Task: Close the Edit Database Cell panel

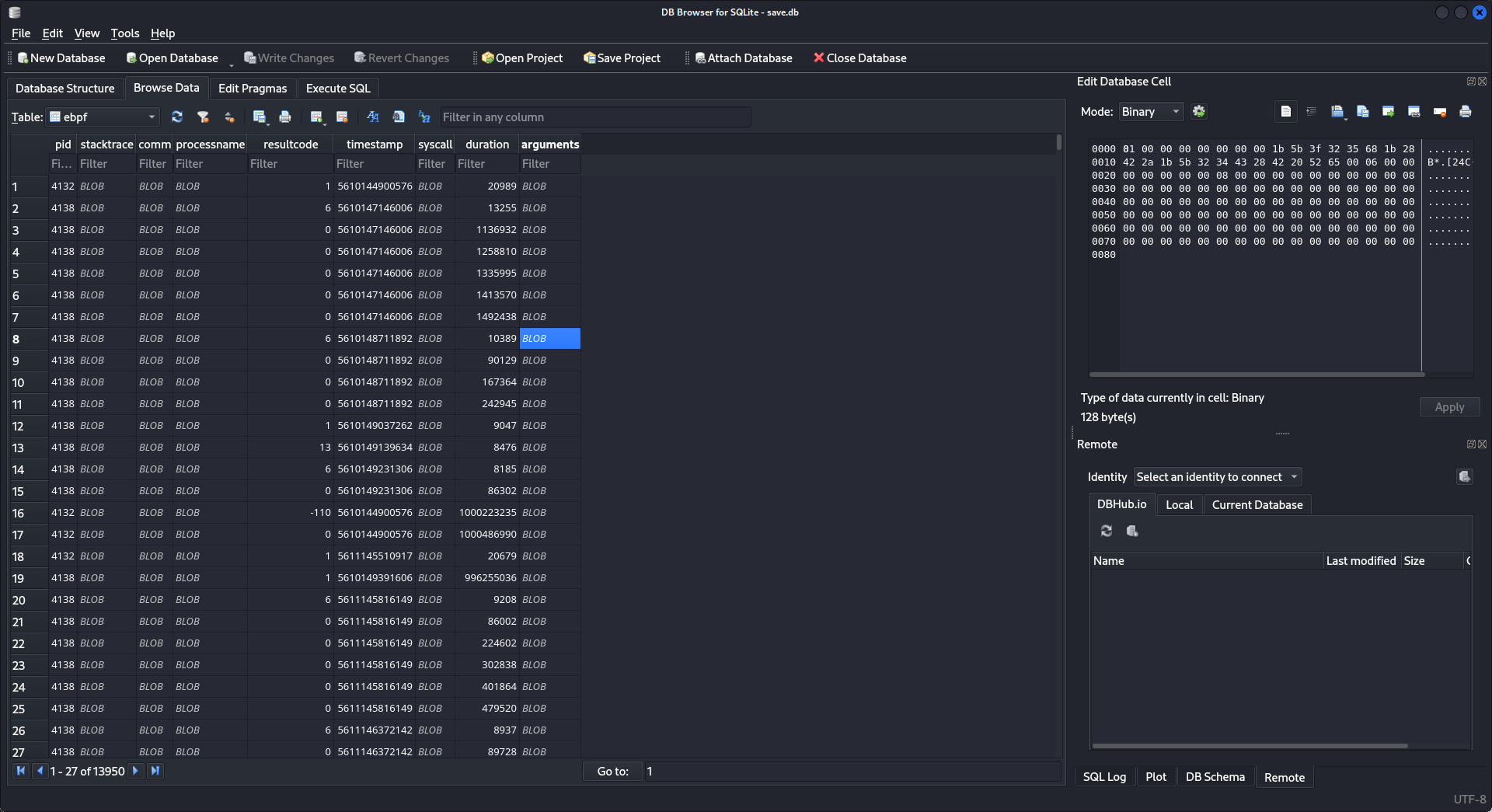Action: [1482, 81]
